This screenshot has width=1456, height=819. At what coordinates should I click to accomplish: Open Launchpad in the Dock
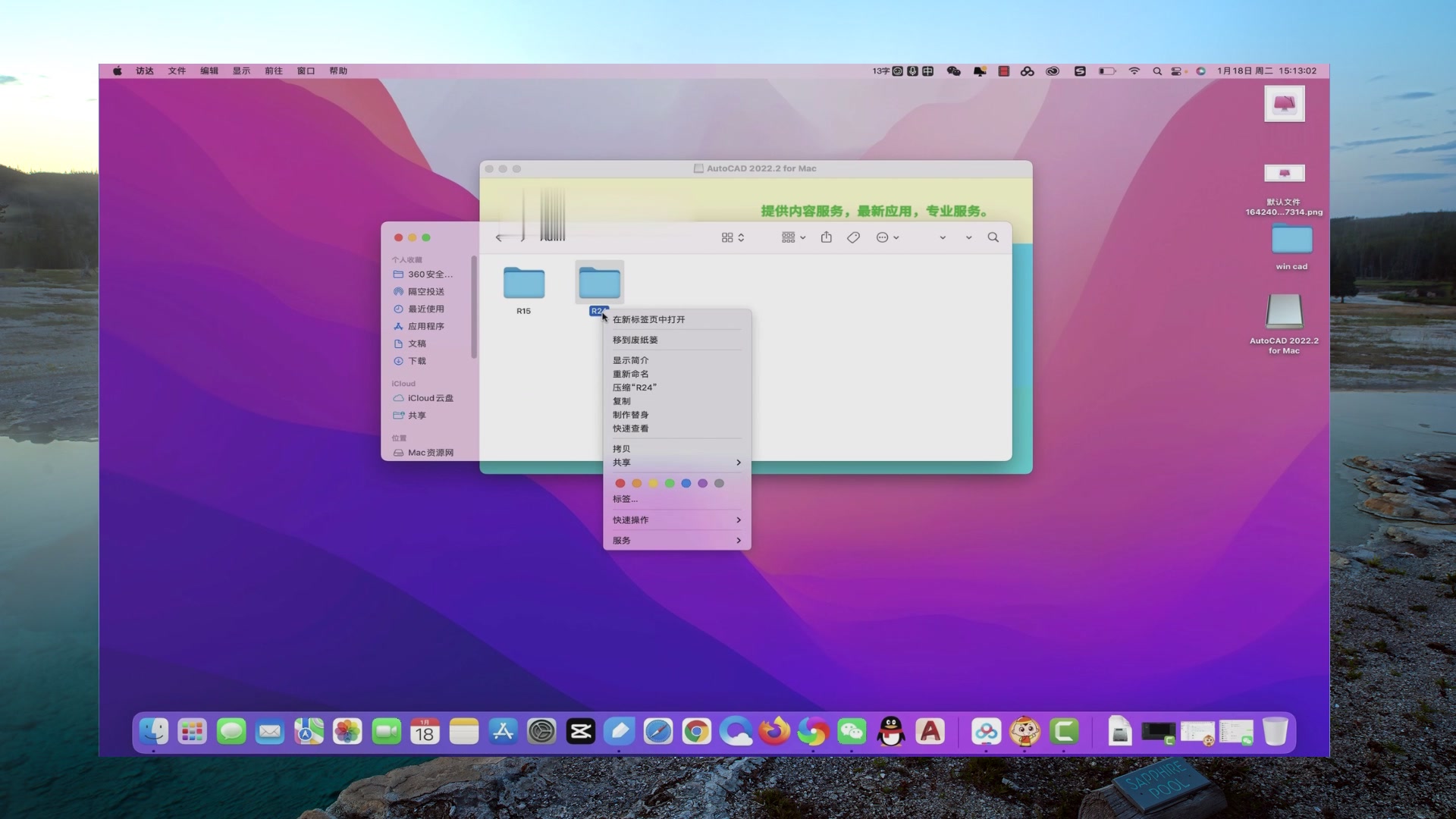click(192, 732)
